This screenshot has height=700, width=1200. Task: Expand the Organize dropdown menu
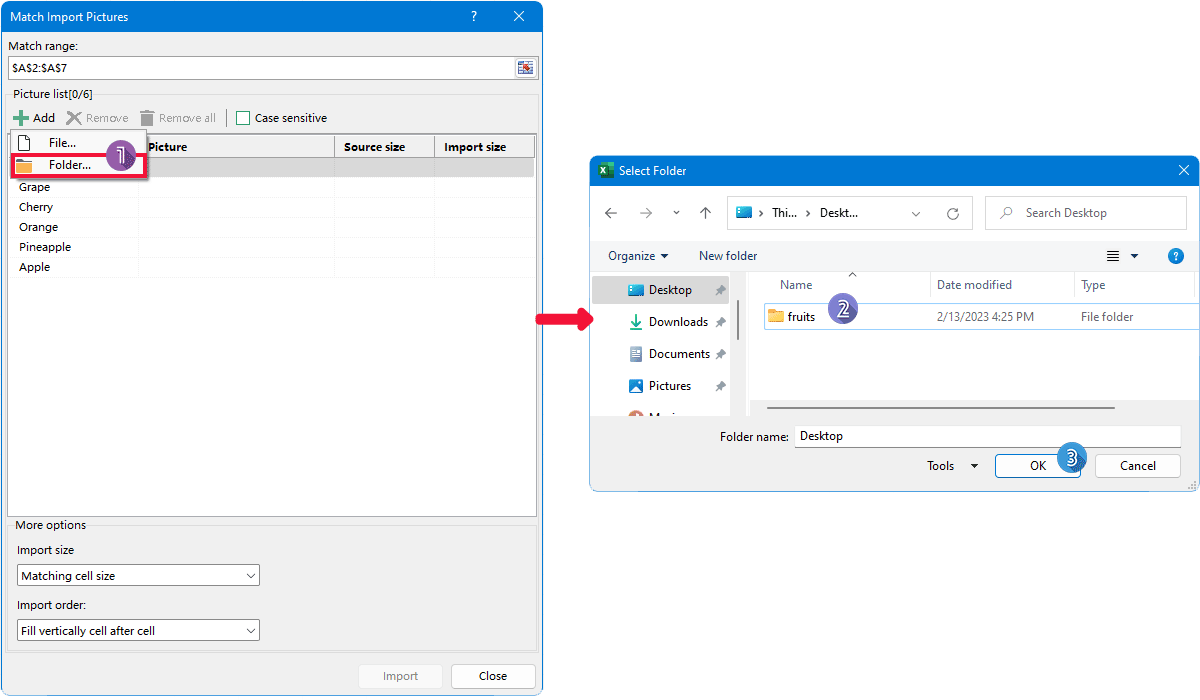pyautogui.click(x=636, y=256)
